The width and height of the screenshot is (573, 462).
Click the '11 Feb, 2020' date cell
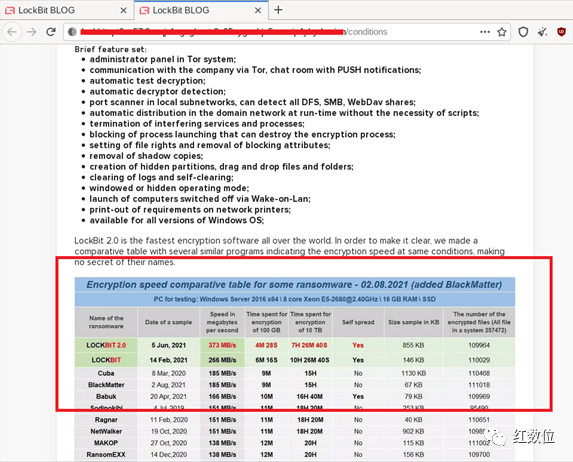coord(168,420)
